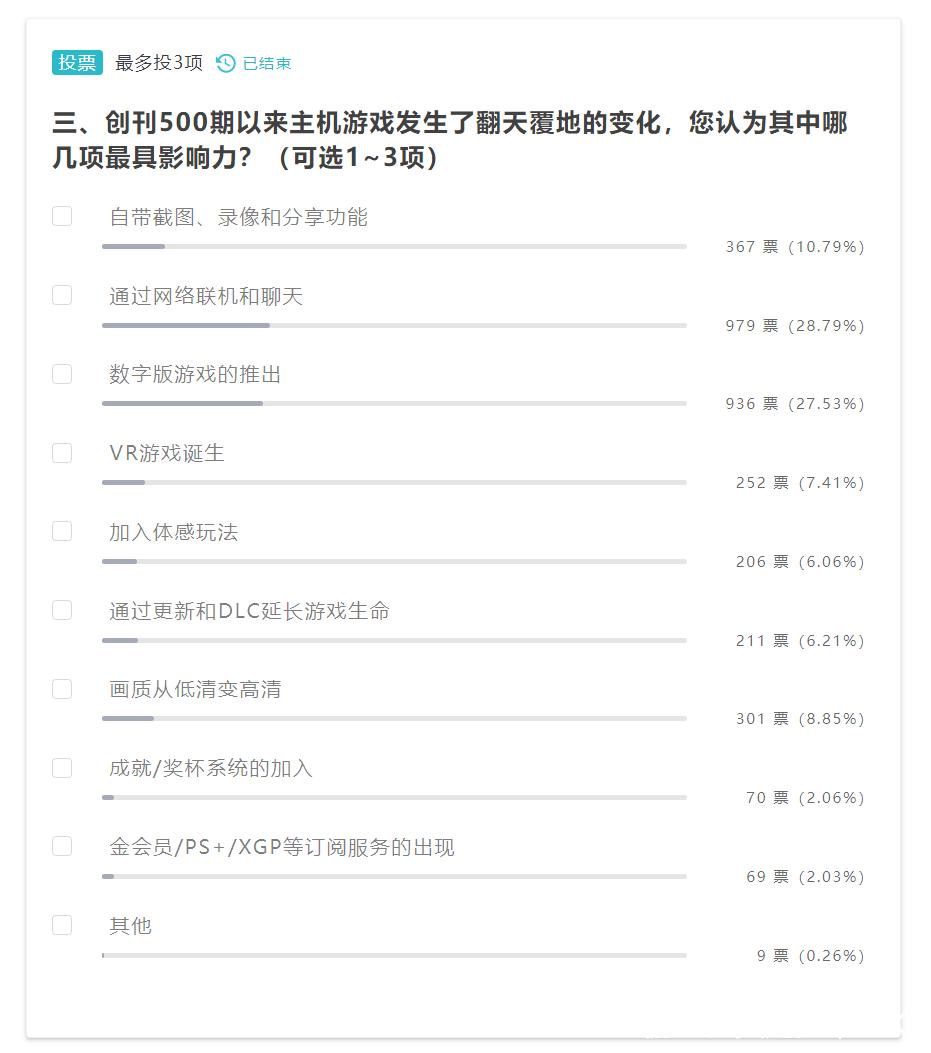This screenshot has height=1053, width=931.
Task: Check the 自带截图、录像和分享功能 option
Action: coord(62,215)
